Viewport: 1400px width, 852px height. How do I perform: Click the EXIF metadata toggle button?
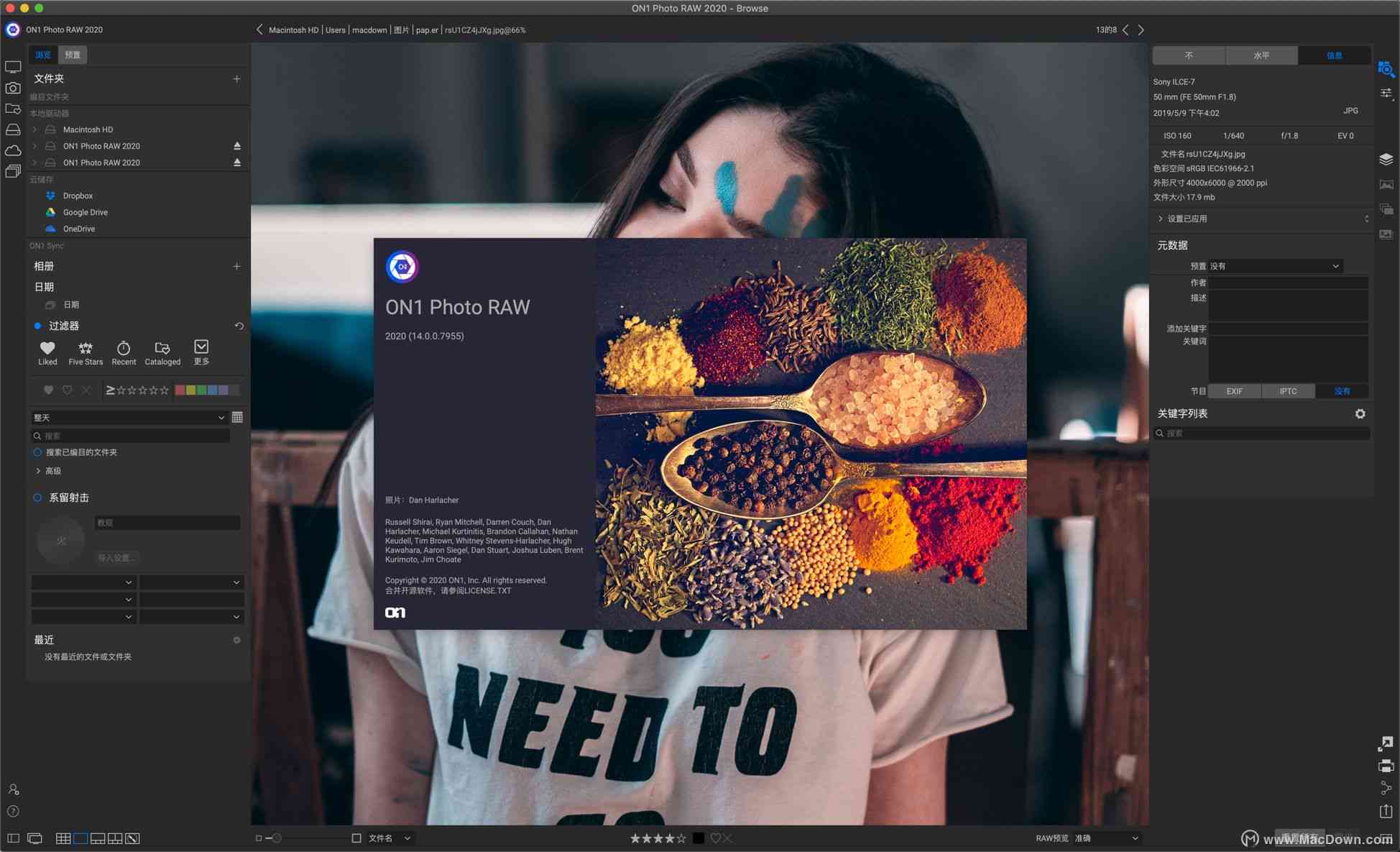(x=1237, y=390)
